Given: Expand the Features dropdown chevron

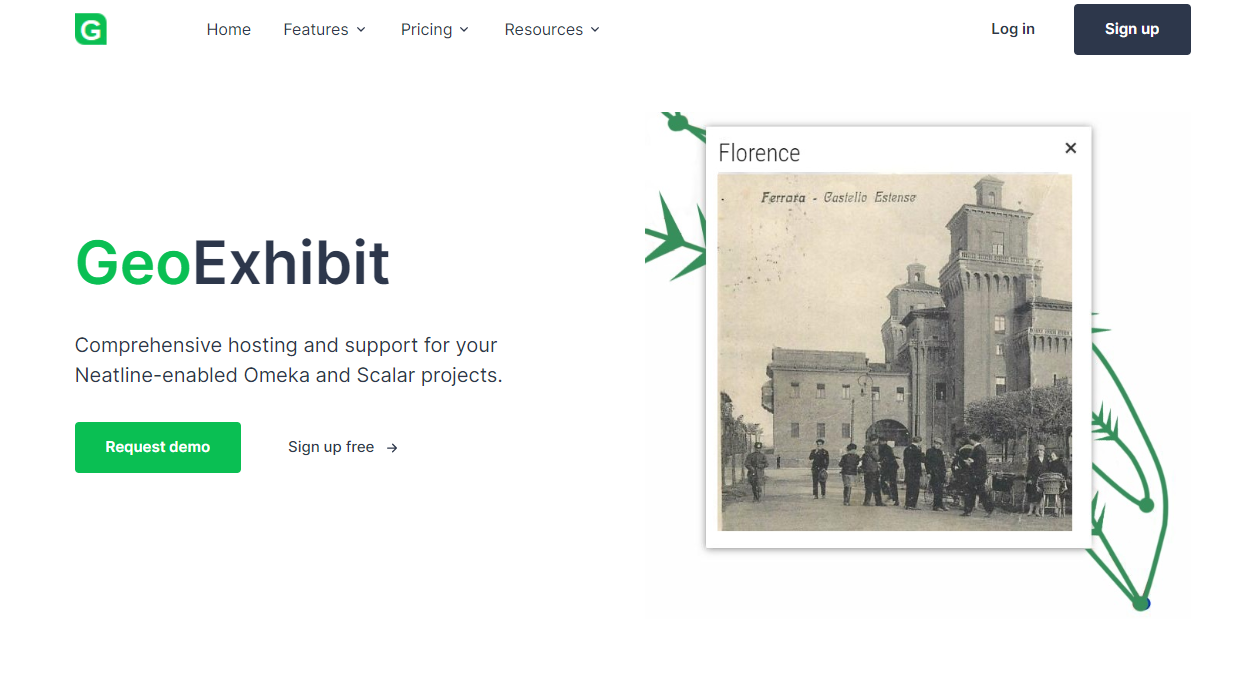Looking at the screenshot, I should coord(361,30).
